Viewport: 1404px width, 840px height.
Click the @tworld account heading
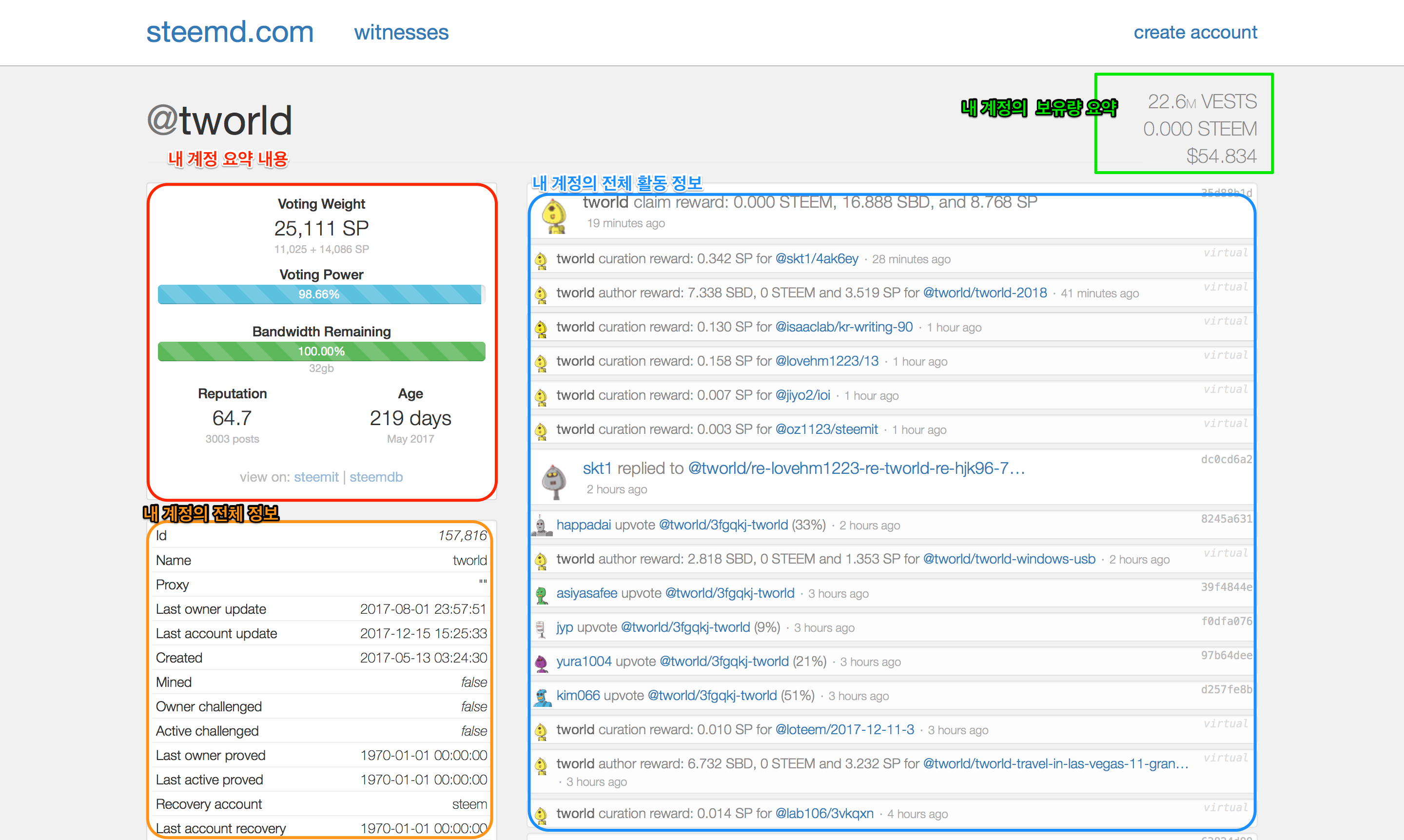coord(219,120)
